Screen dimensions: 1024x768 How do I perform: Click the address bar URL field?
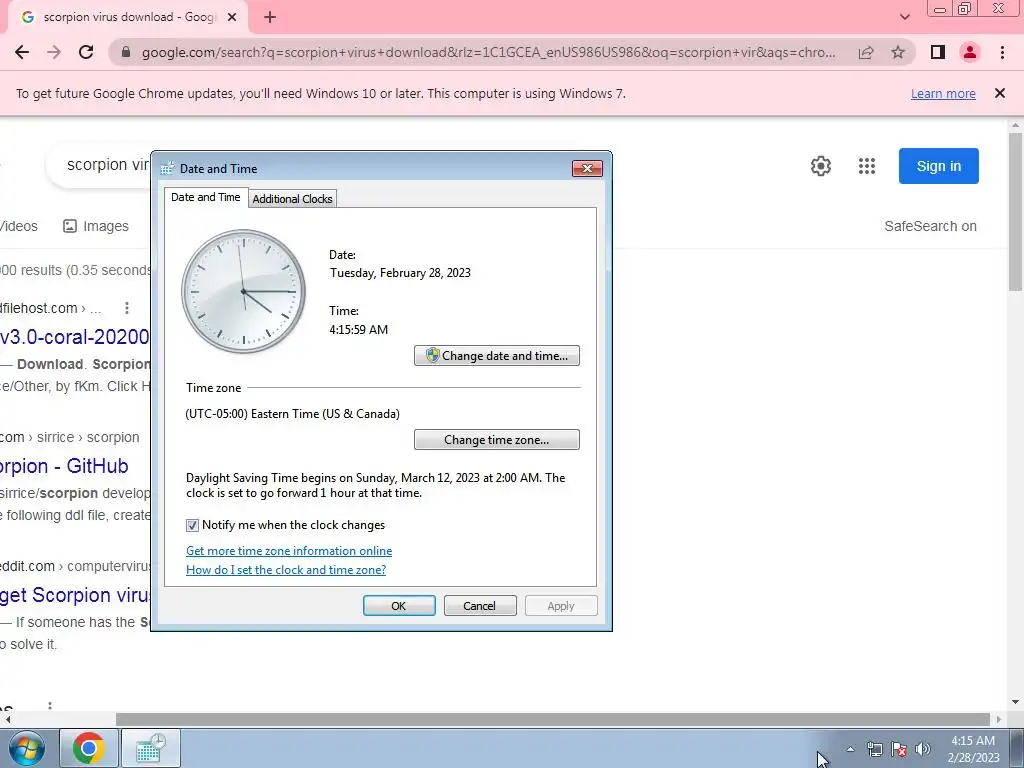tap(488, 52)
